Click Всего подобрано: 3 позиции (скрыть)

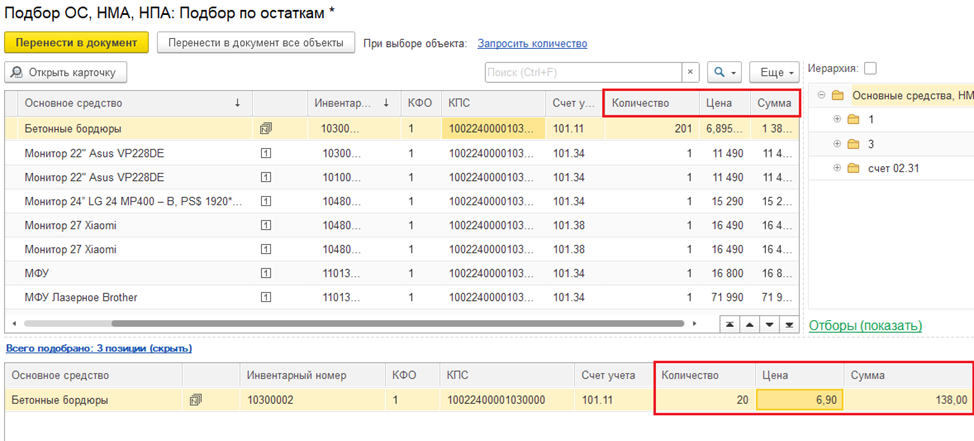pos(99,348)
